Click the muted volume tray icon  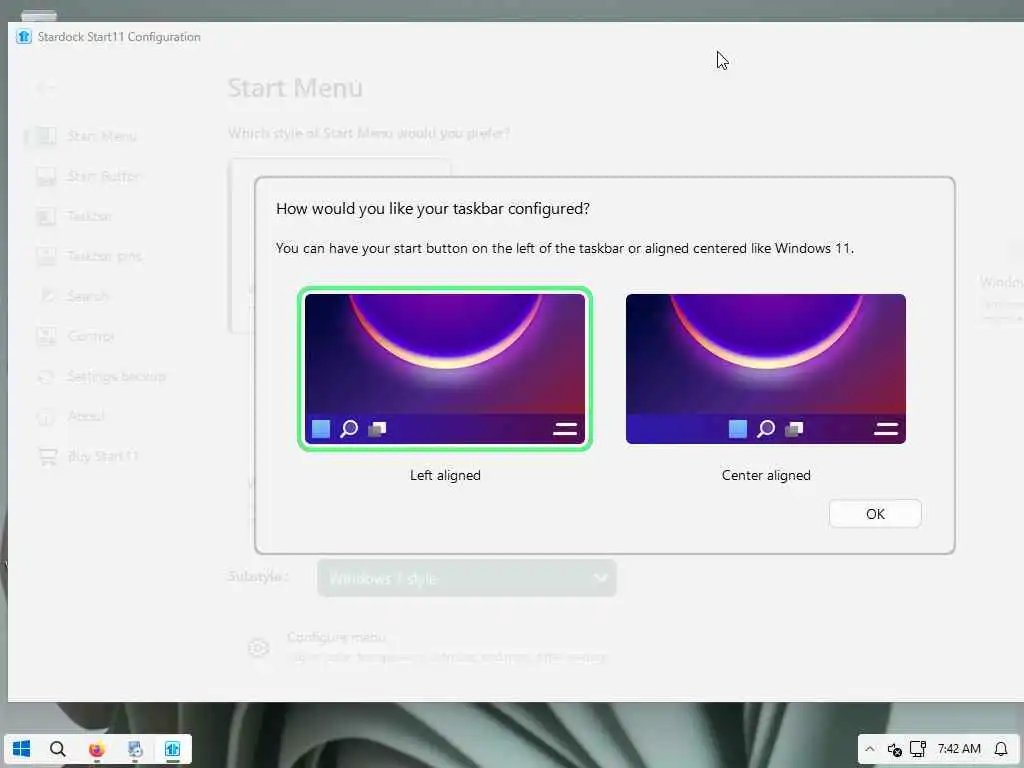click(894, 749)
